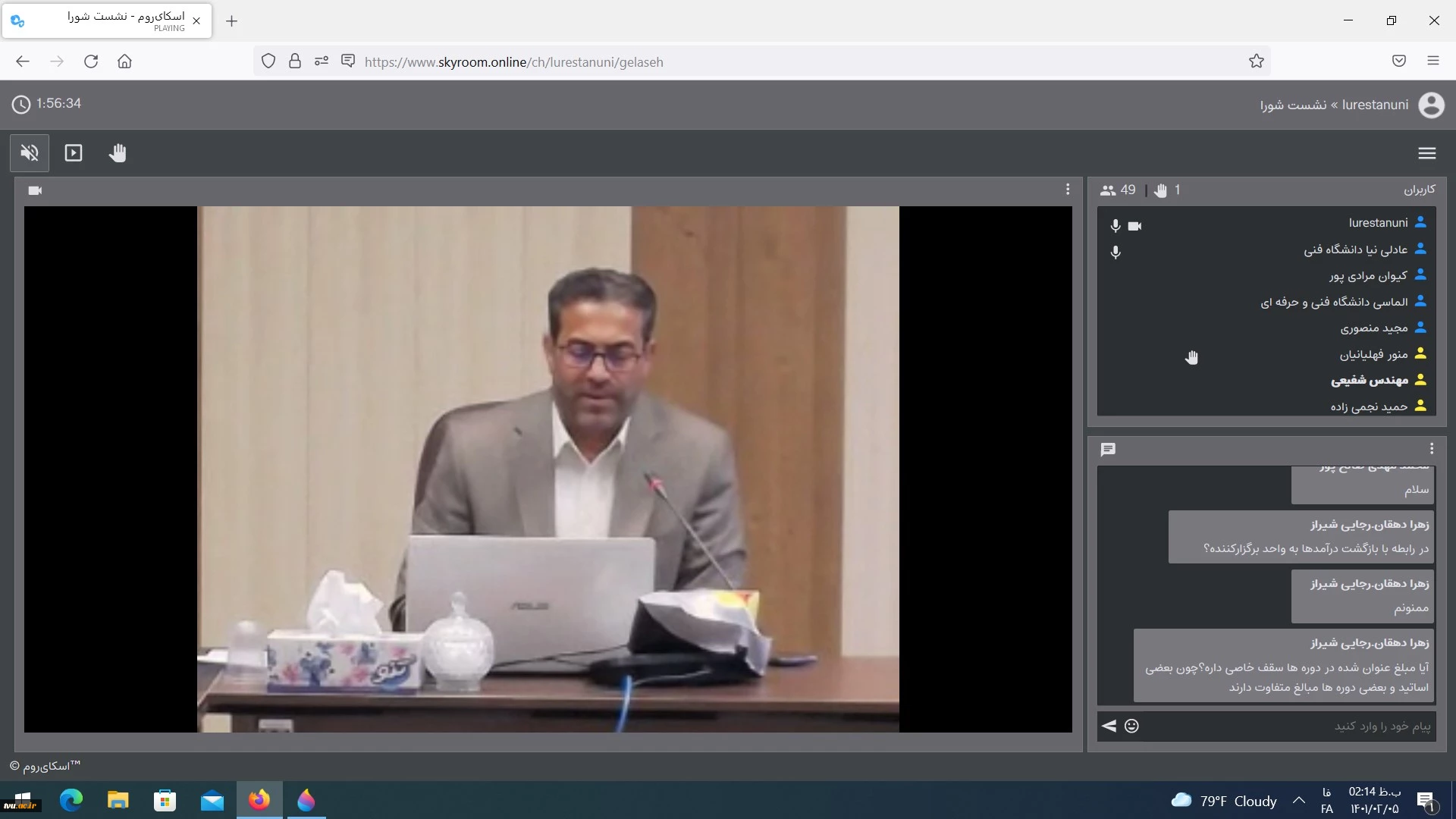The width and height of the screenshot is (1456, 819).
Task: Click the microphone icon beside عادلی نیا
Action: [1116, 252]
